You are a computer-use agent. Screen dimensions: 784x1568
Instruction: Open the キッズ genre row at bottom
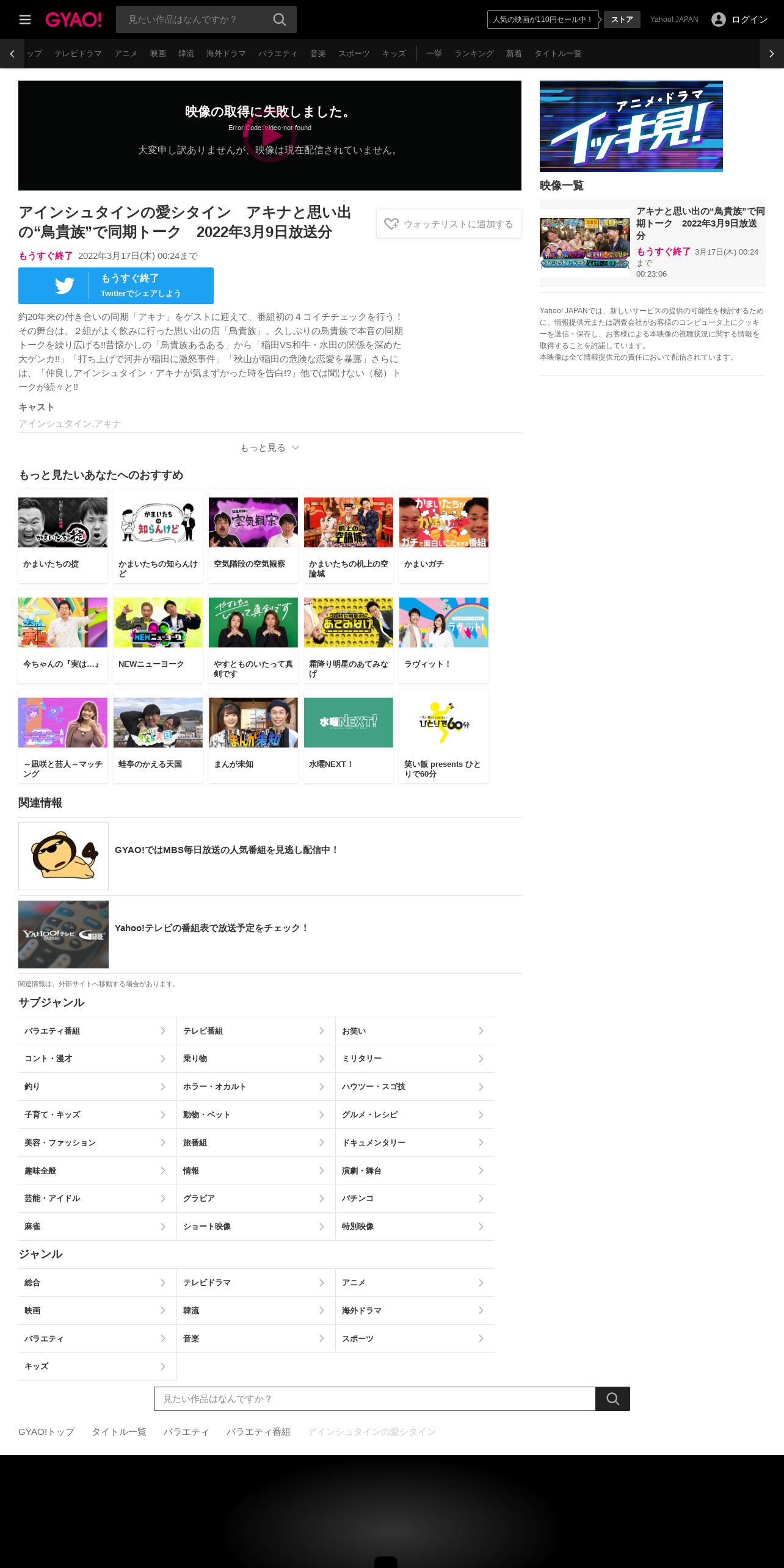97,1367
